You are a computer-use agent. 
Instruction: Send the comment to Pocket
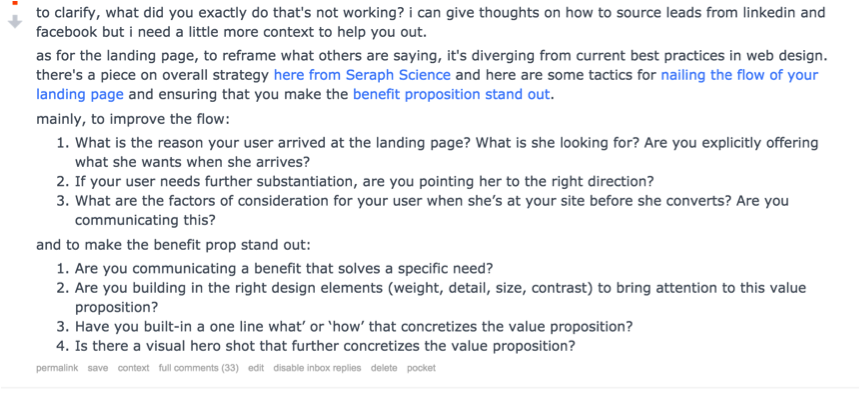point(421,368)
